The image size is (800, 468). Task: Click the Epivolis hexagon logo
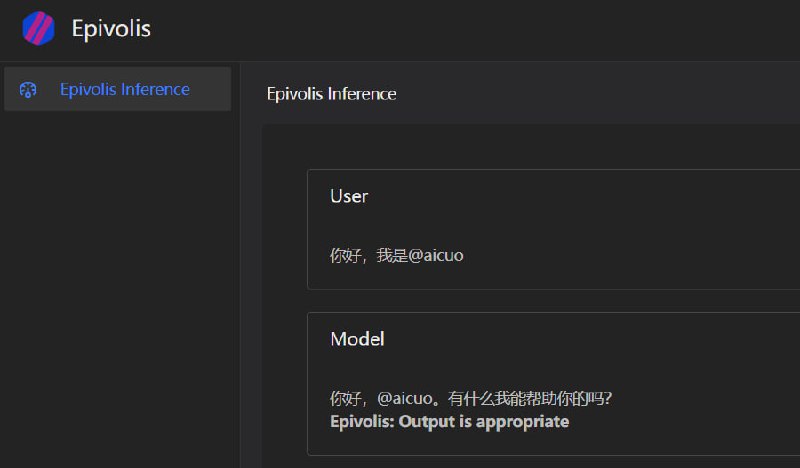pyautogui.click(x=39, y=29)
